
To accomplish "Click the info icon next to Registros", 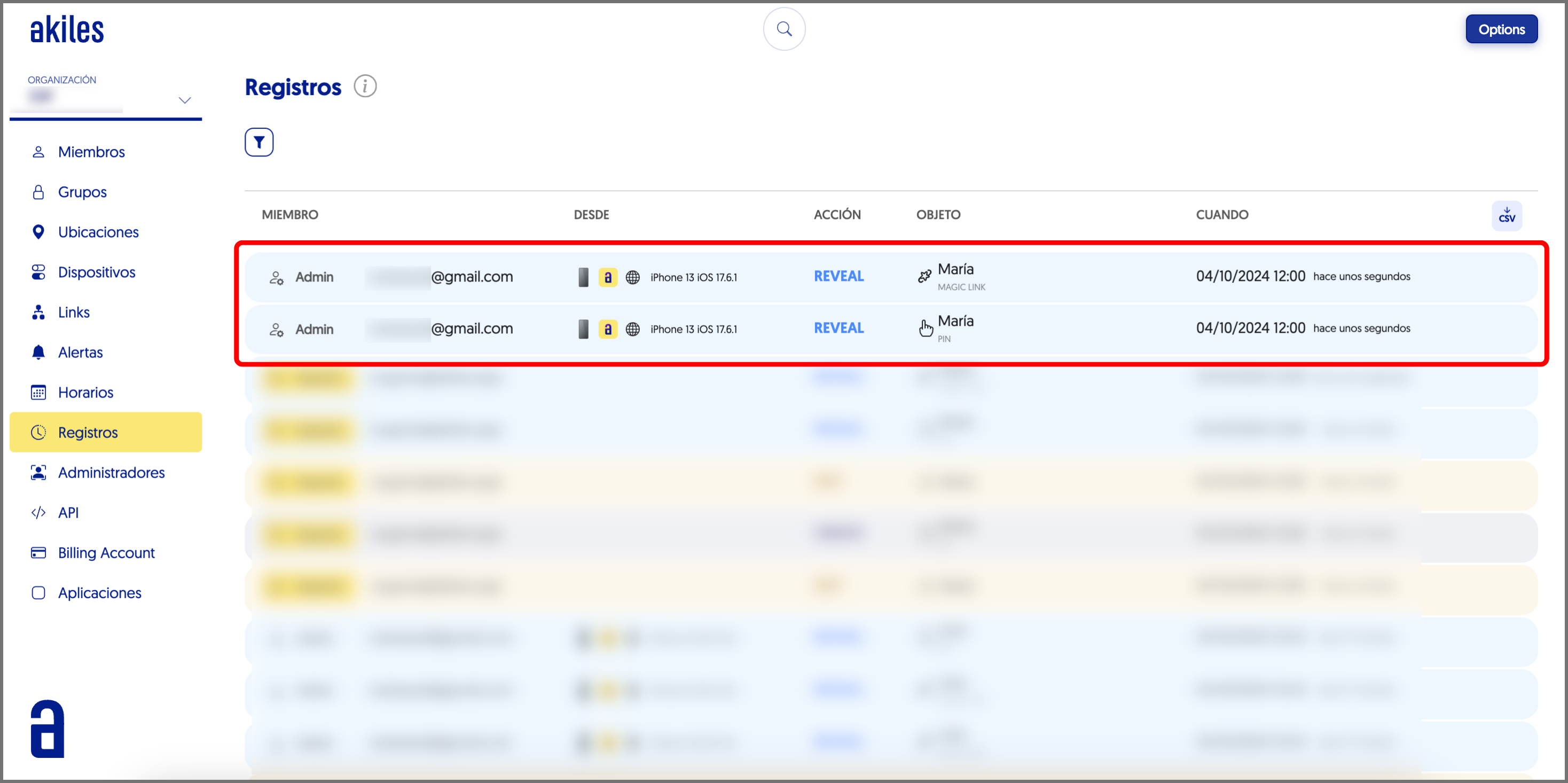I will tap(365, 87).
